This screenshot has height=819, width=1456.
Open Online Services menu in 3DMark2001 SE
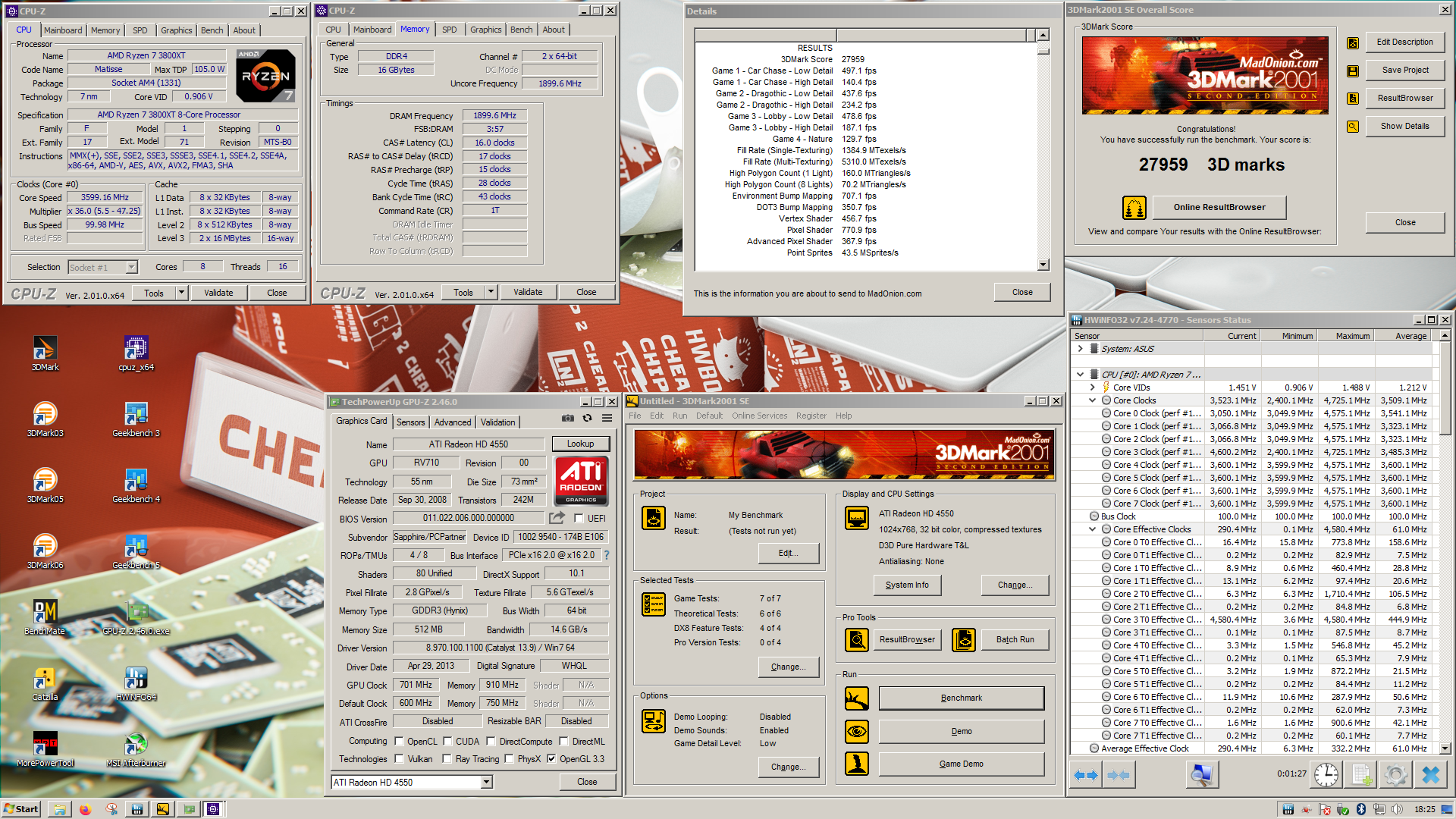(759, 416)
